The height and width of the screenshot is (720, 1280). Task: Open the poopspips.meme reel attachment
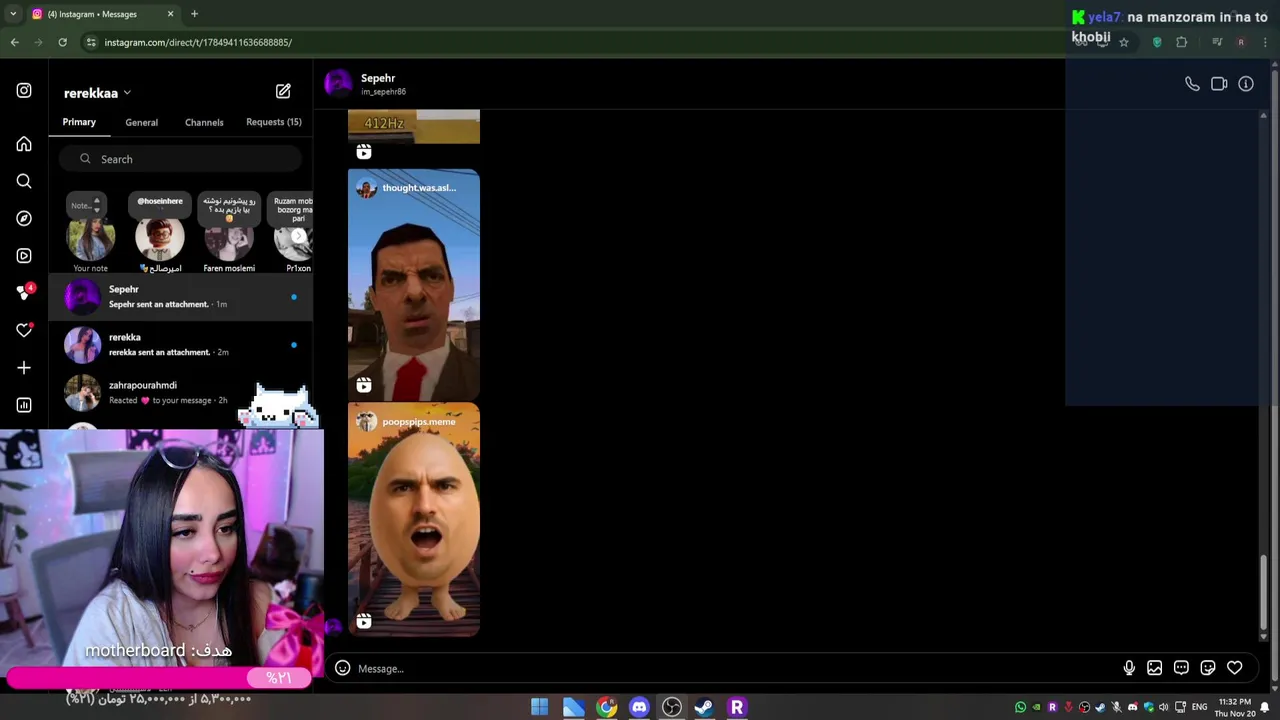[x=414, y=520]
